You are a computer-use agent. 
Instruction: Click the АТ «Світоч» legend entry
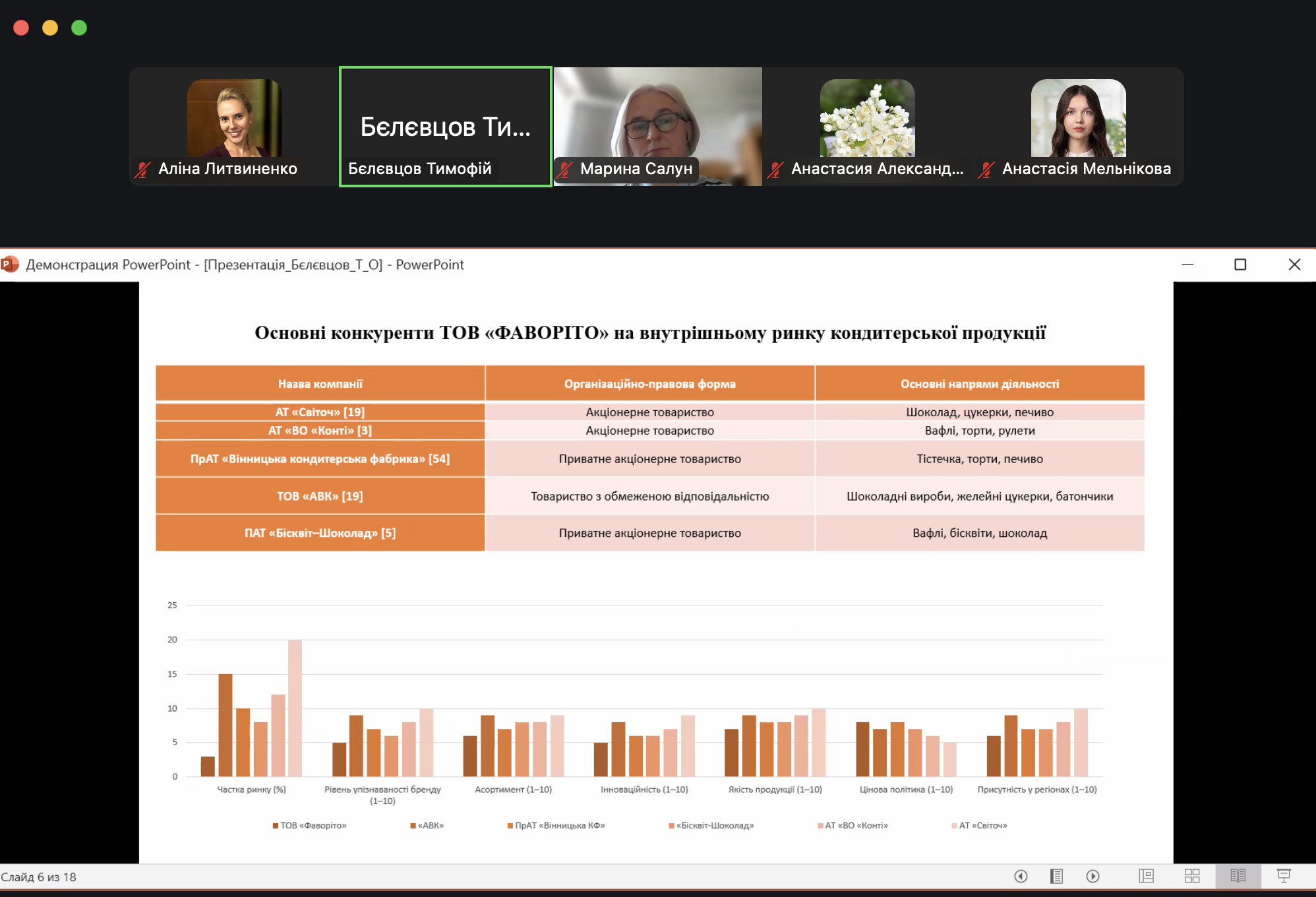pyautogui.click(x=980, y=826)
